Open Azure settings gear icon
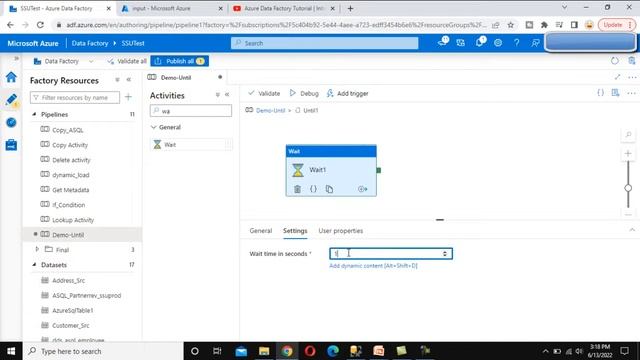Image resolution: width=640 pixels, height=360 pixels. pyautogui.click(x=498, y=42)
